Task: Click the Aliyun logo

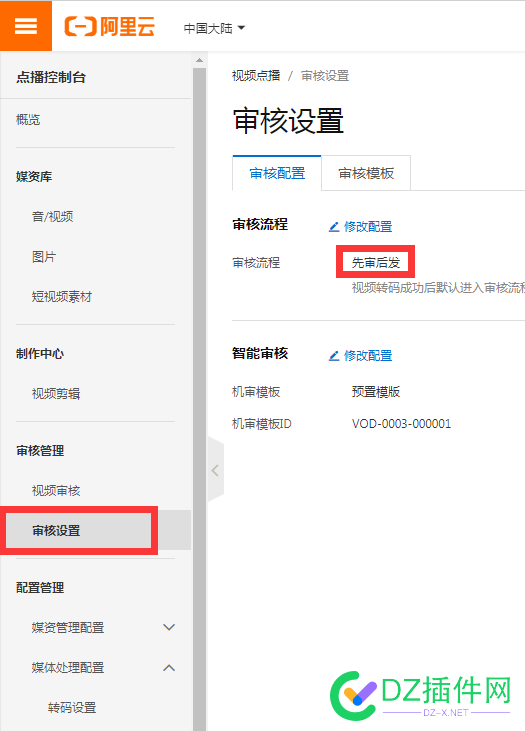Action: pyautogui.click(x=110, y=27)
